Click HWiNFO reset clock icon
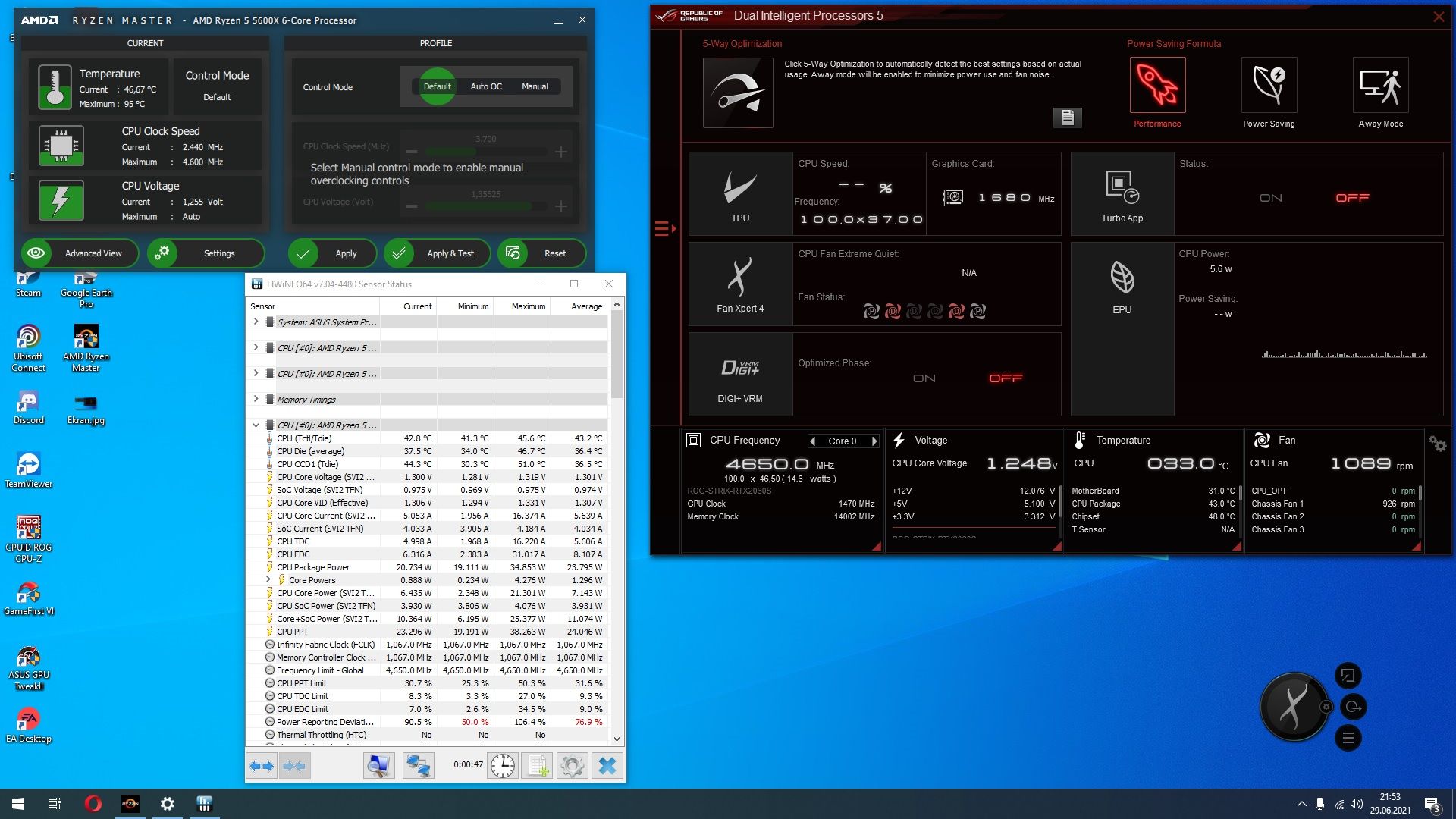The height and width of the screenshot is (819, 1456). click(502, 766)
